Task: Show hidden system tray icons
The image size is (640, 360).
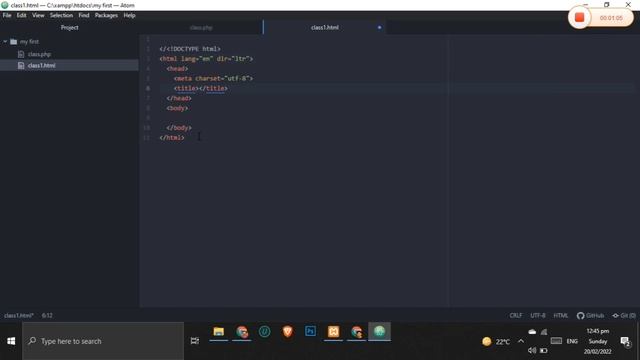Action: (x=521, y=341)
